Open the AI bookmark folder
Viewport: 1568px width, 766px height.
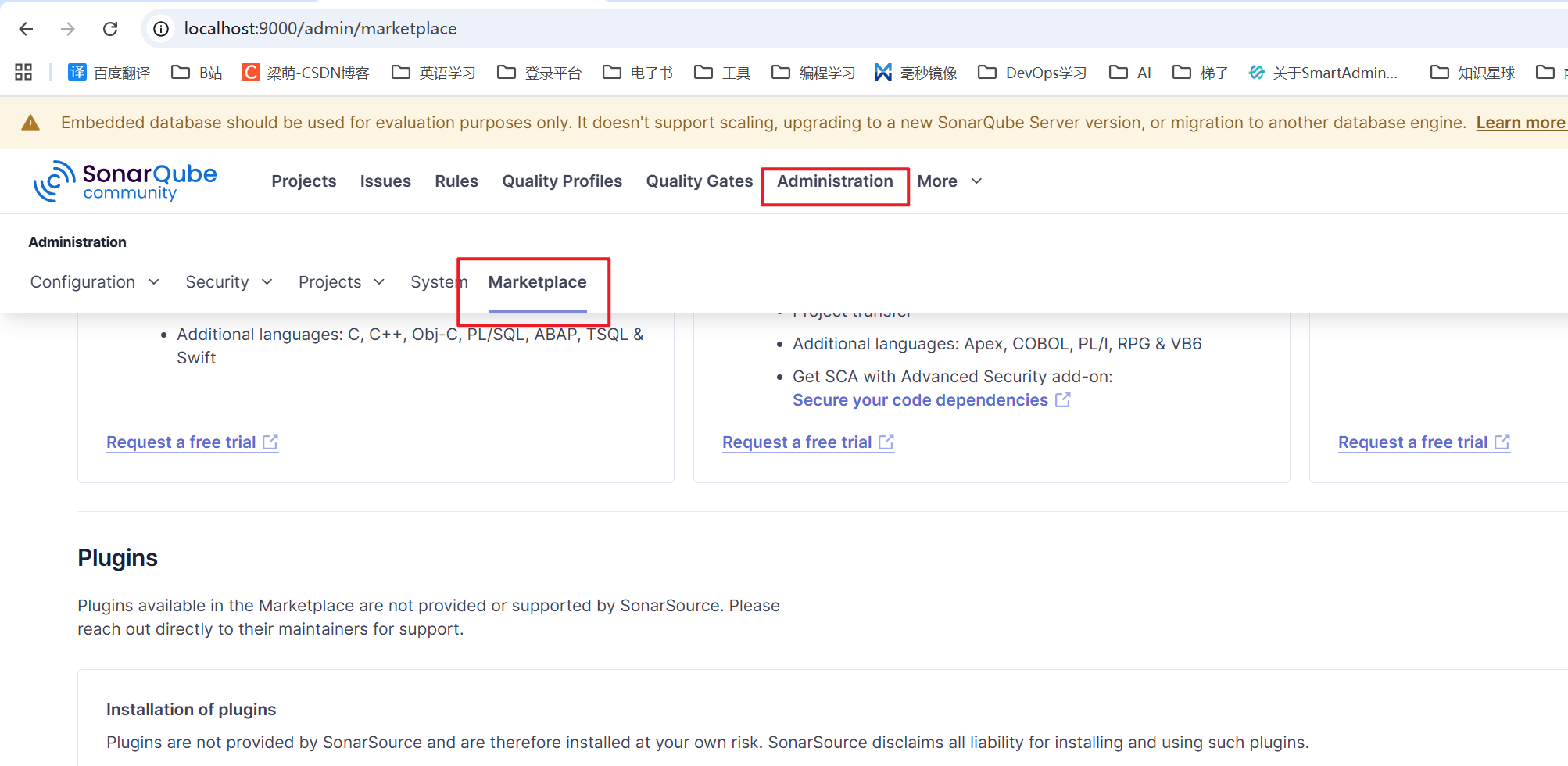[1130, 73]
